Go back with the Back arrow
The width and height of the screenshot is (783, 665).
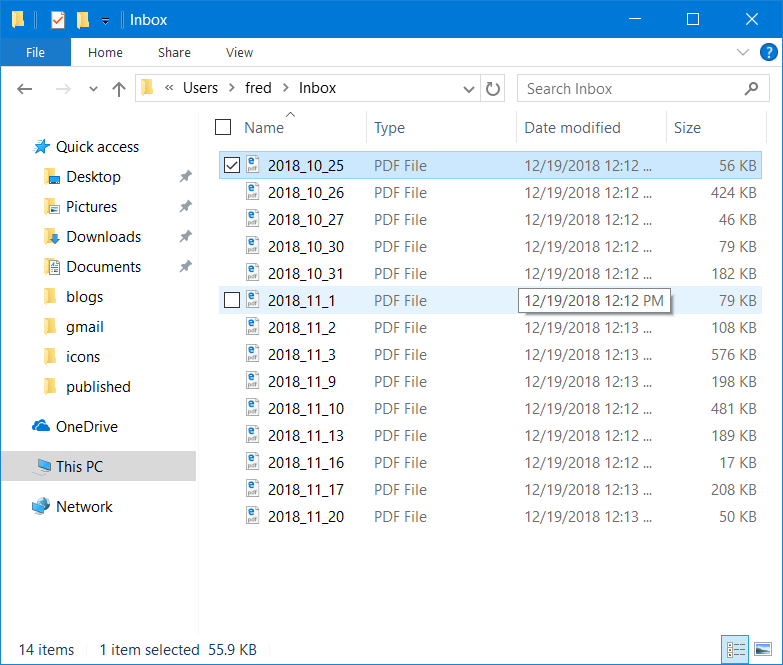24,89
